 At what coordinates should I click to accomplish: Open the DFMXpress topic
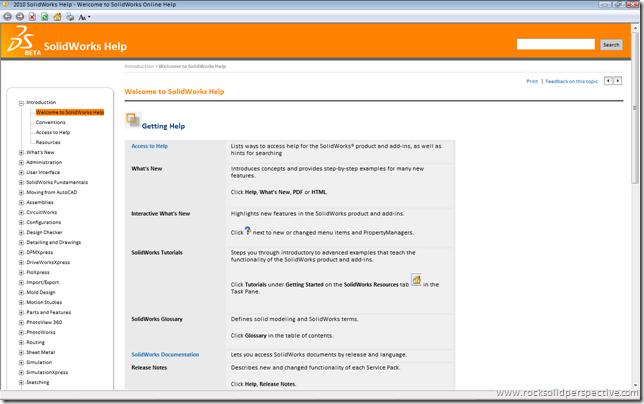[40, 252]
